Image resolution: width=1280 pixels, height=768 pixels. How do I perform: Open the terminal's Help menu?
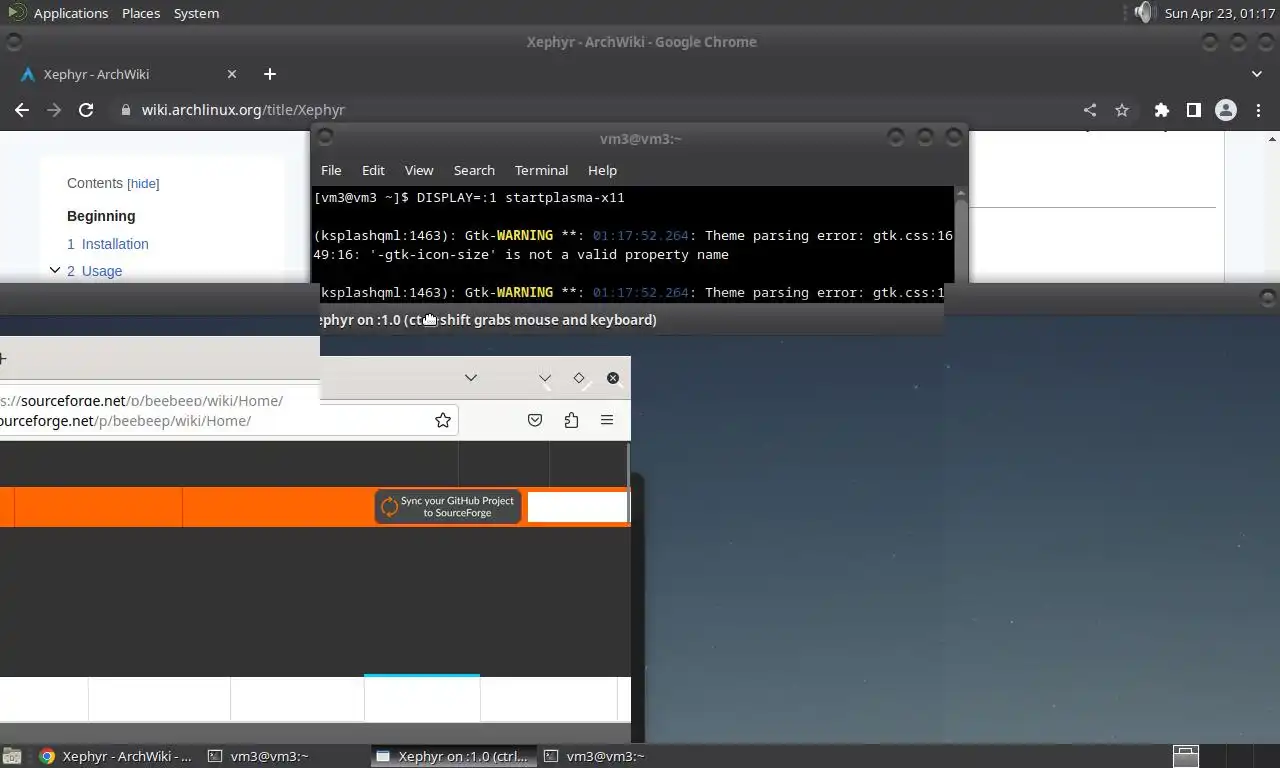(x=602, y=170)
